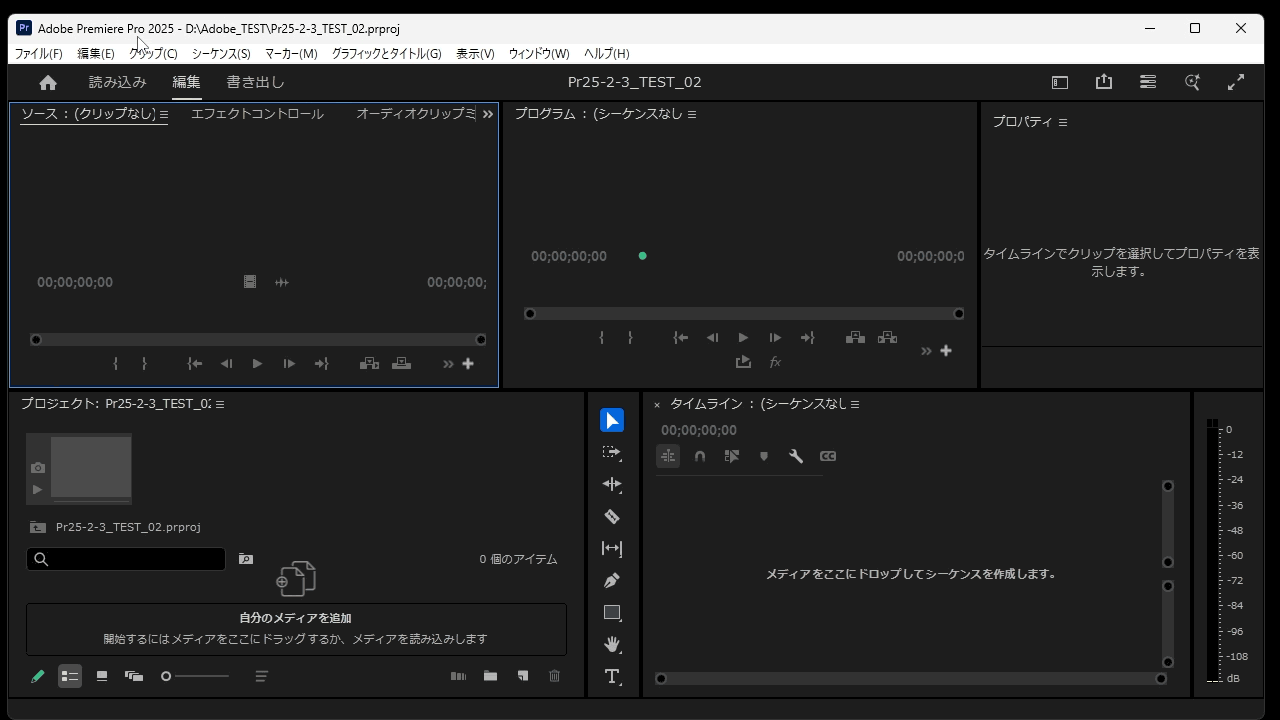The width and height of the screenshot is (1280, 720).
Task: Click timeline horizontal zoom scroll bar
Action: click(911, 679)
